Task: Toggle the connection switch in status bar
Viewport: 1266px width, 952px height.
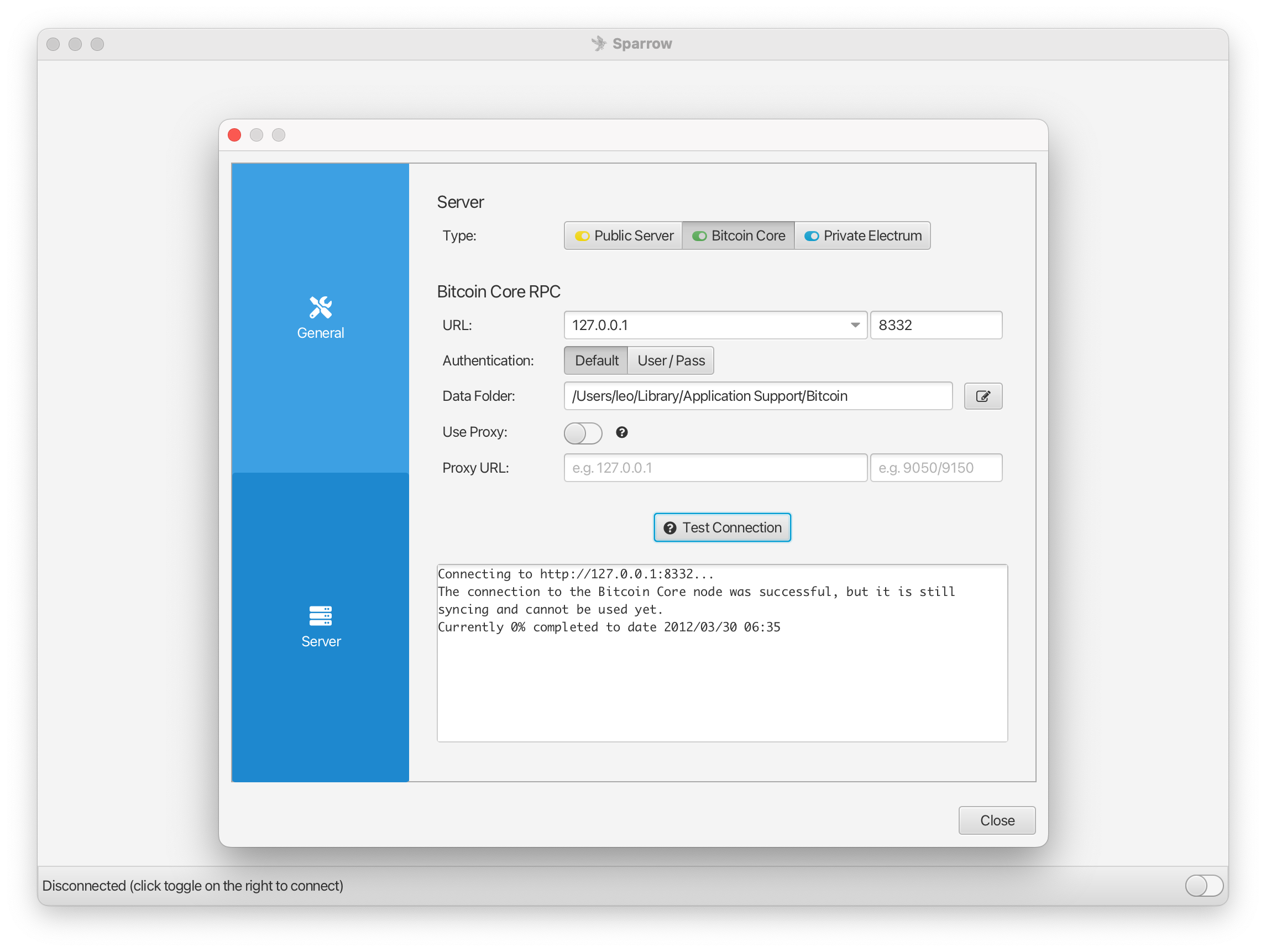Action: 1204,886
